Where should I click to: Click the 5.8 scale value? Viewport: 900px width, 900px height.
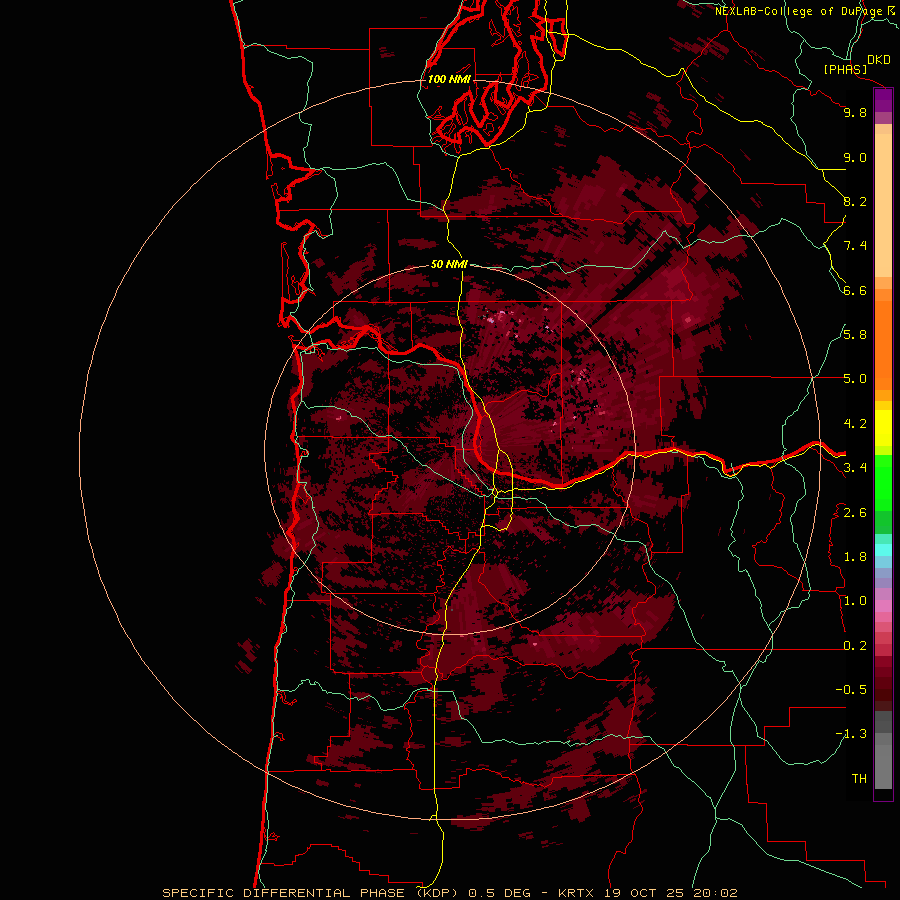click(855, 335)
